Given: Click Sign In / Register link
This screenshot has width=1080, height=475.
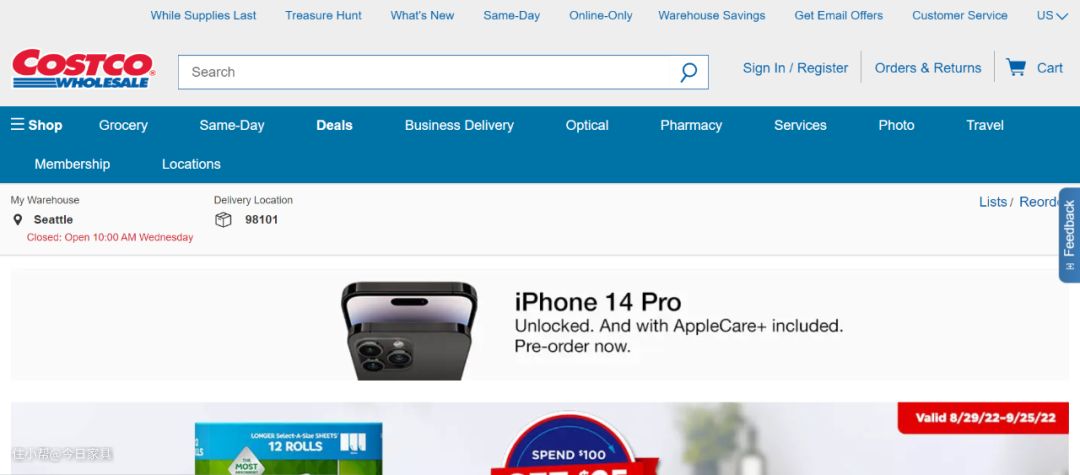Looking at the screenshot, I should coord(796,67).
